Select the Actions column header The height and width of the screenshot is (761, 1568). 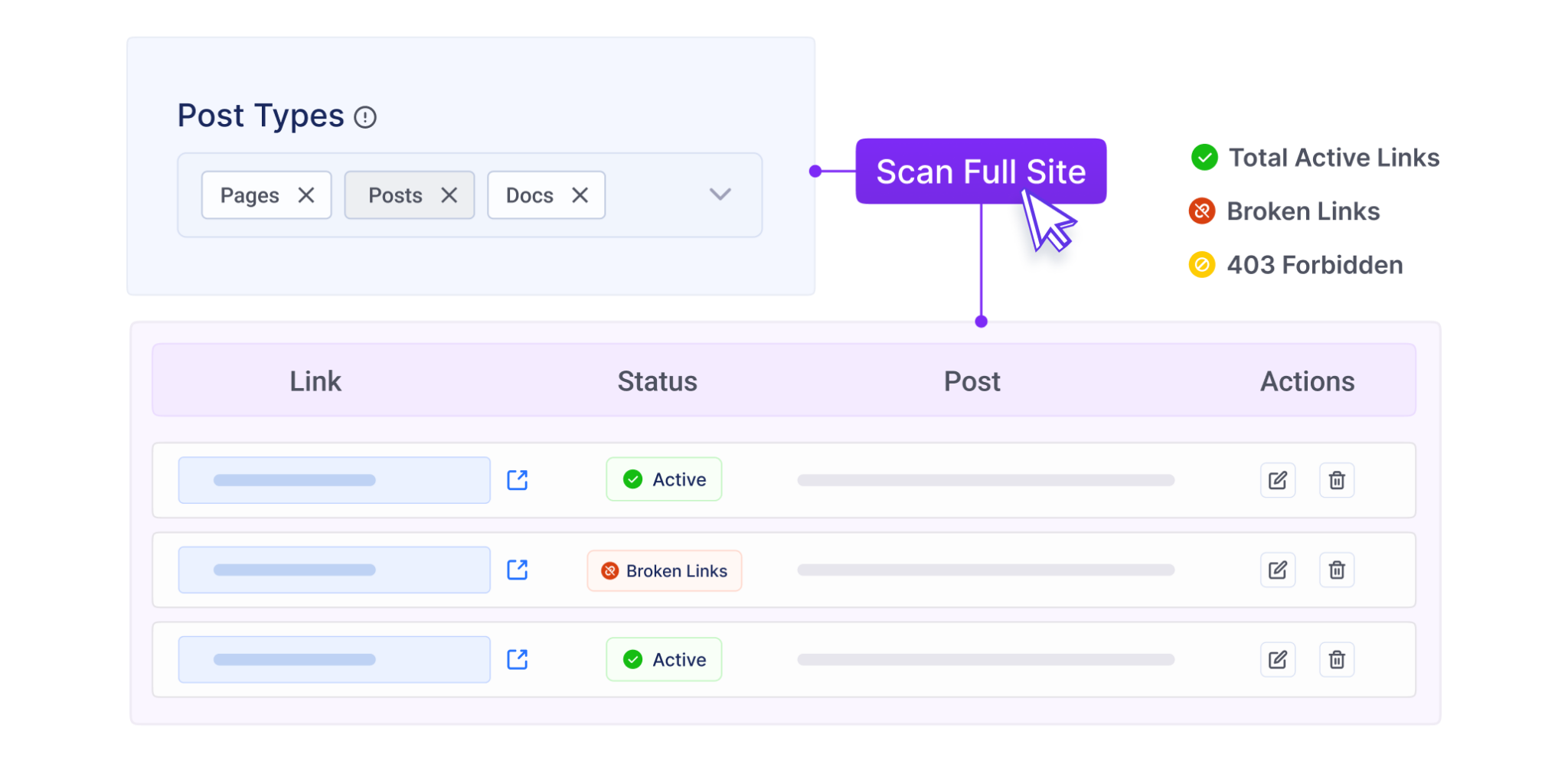click(x=1307, y=380)
